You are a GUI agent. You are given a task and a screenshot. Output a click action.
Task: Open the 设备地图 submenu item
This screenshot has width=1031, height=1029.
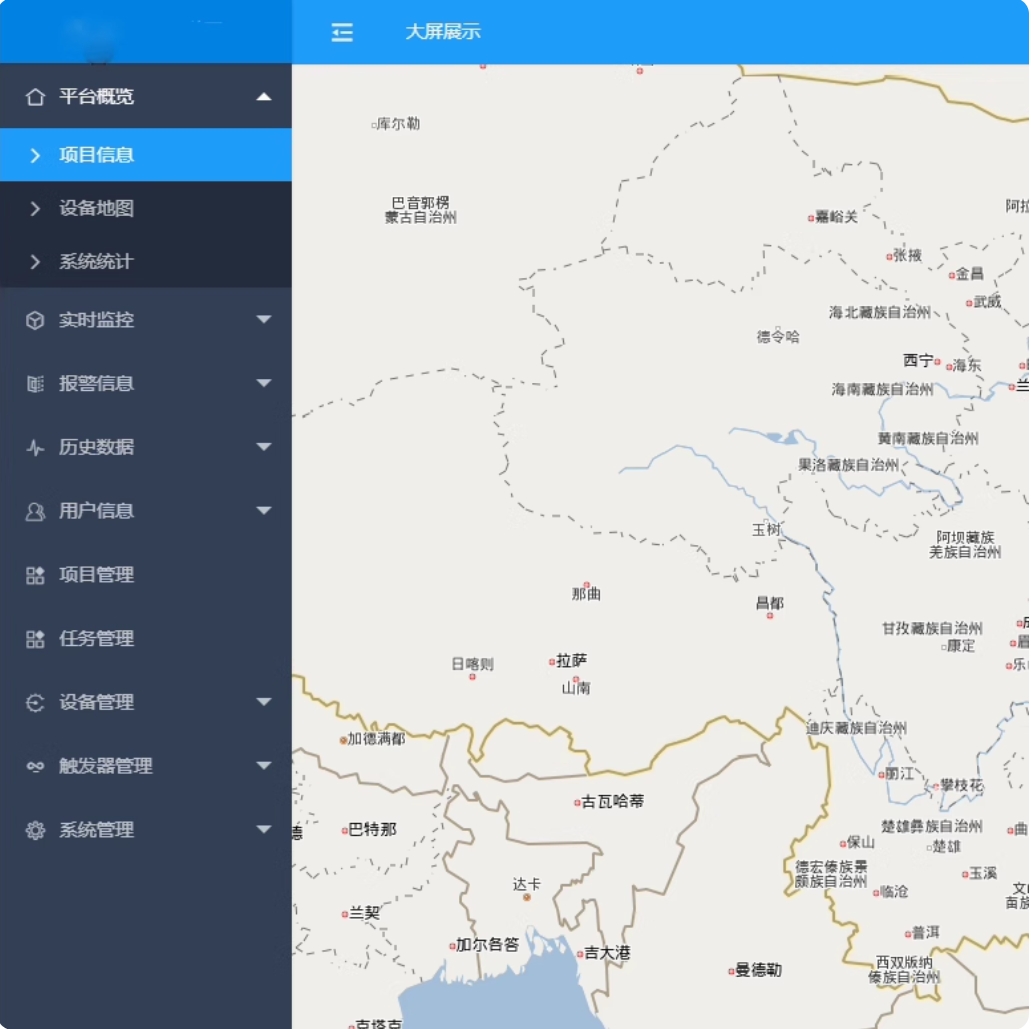click(96, 208)
